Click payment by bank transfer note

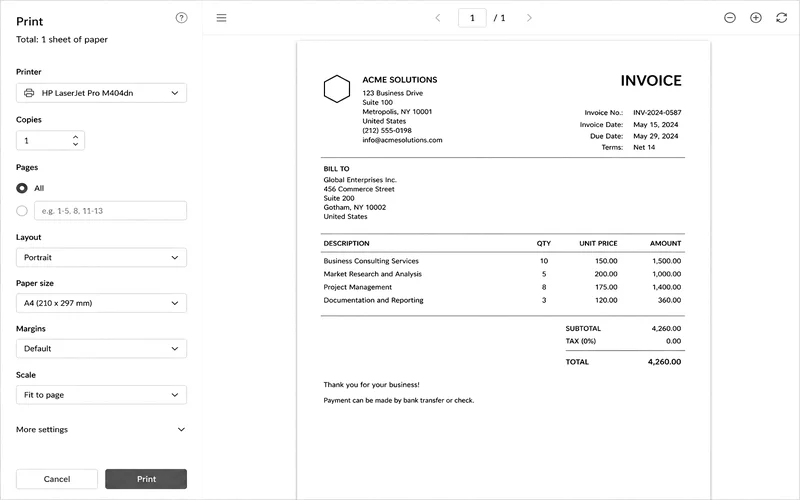click(x=398, y=401)
